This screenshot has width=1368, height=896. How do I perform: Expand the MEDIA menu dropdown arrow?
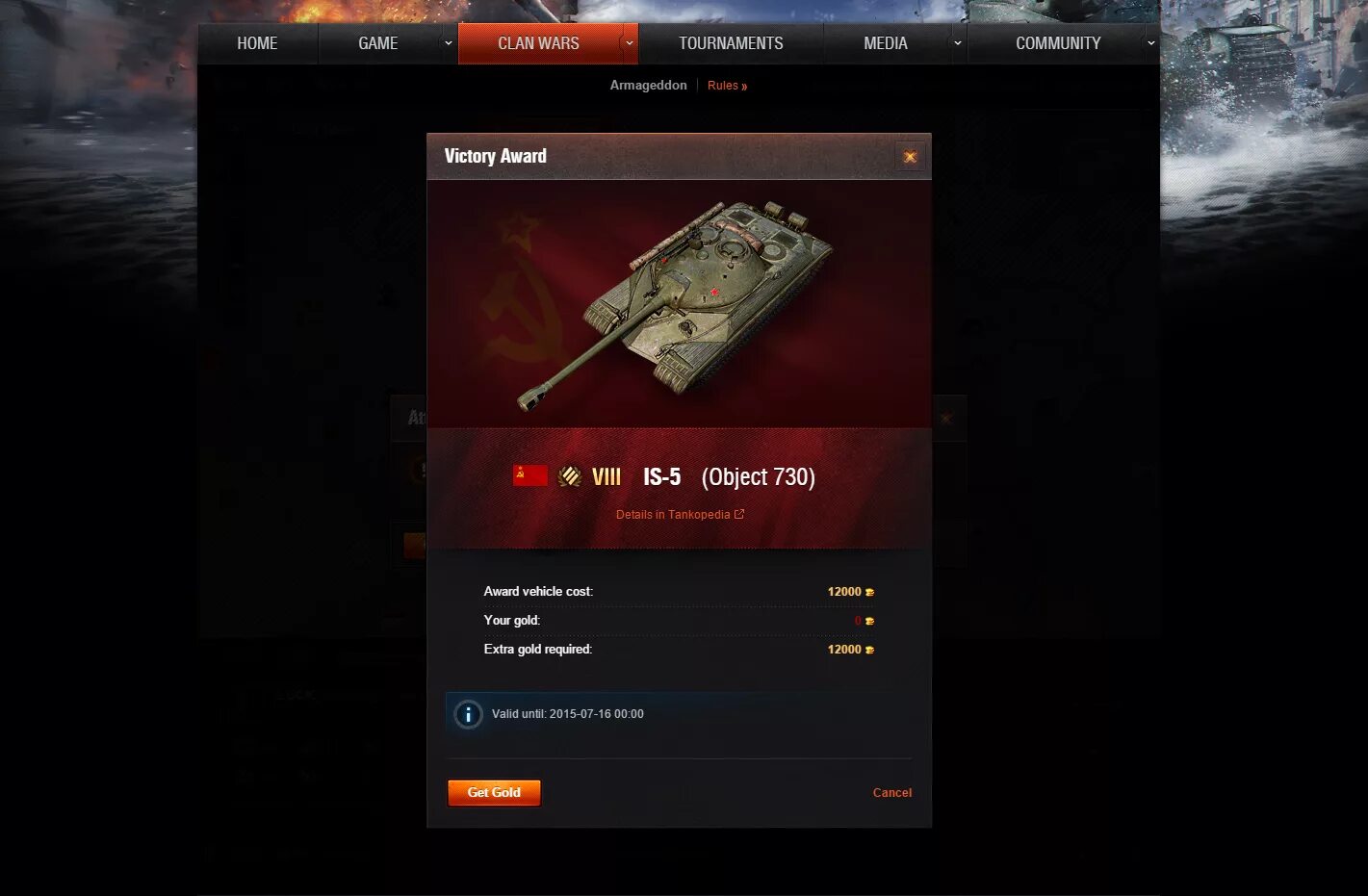click(x=957, y=43)
